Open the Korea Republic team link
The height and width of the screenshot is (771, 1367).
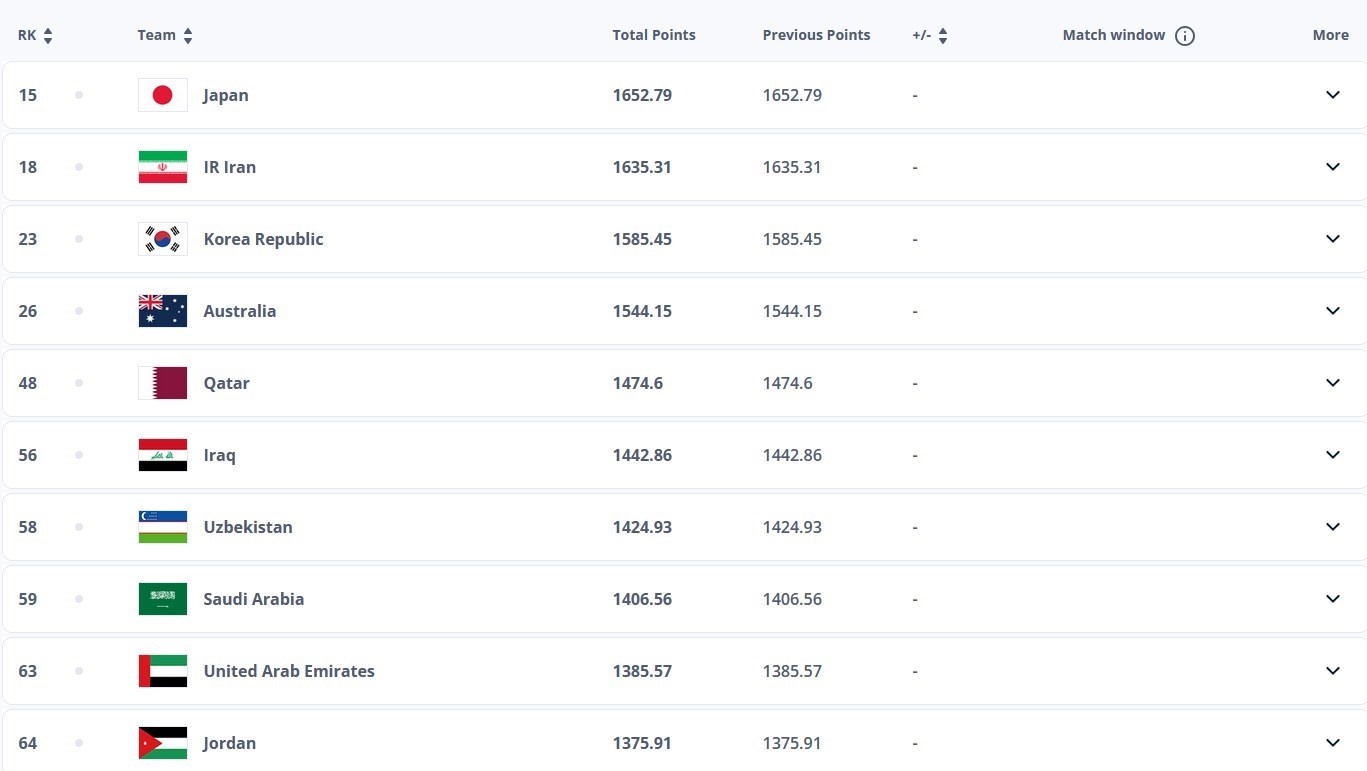click(x=264, y=239)
